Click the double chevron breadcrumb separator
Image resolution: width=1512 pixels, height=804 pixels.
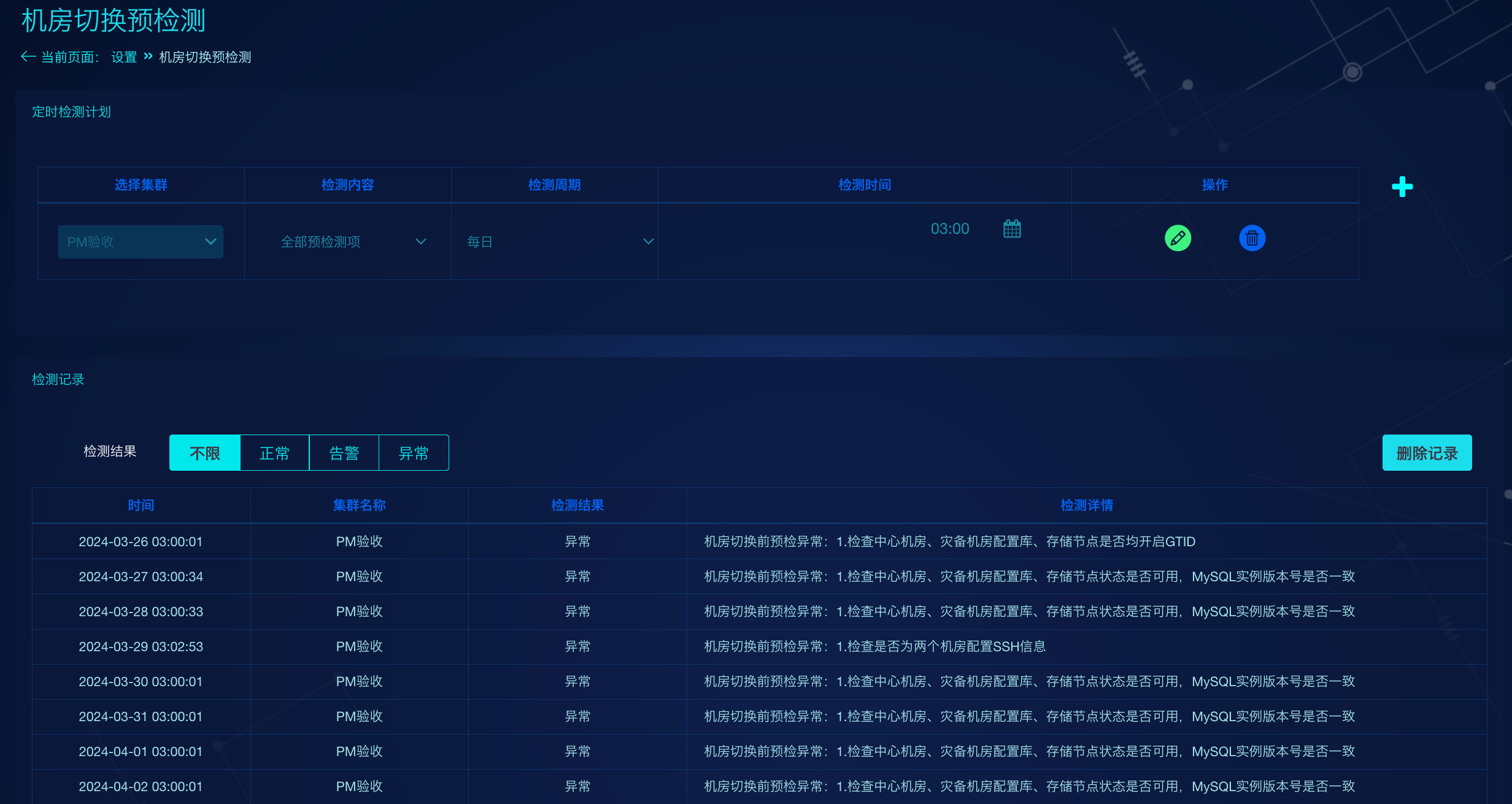click(x=148, y=56)
